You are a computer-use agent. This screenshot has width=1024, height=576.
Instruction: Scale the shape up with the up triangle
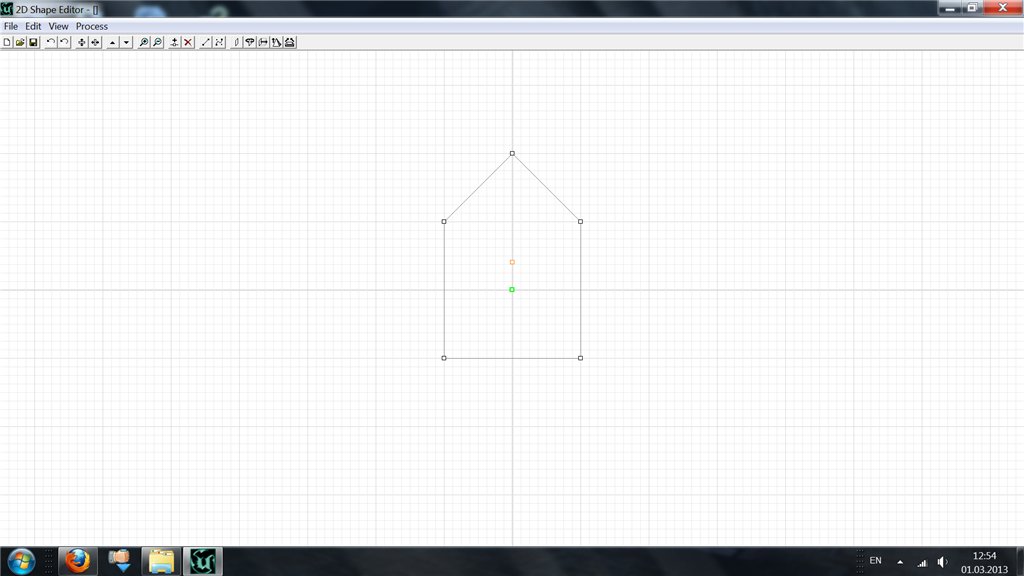coord(112,42)
